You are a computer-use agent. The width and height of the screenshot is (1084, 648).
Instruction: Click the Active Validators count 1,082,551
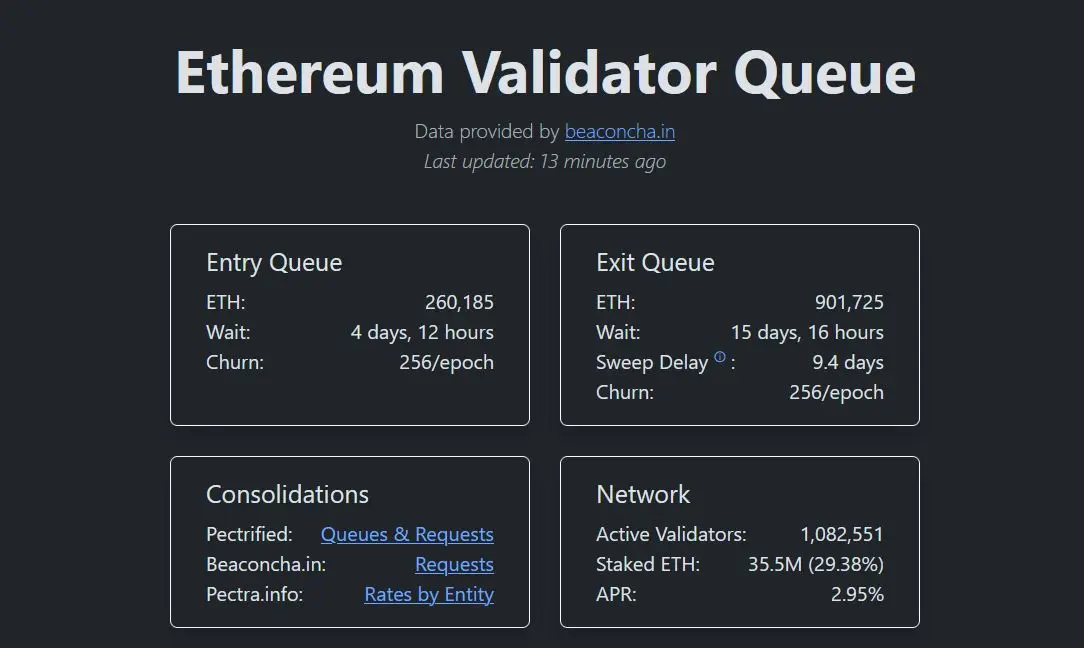point(841,535)
